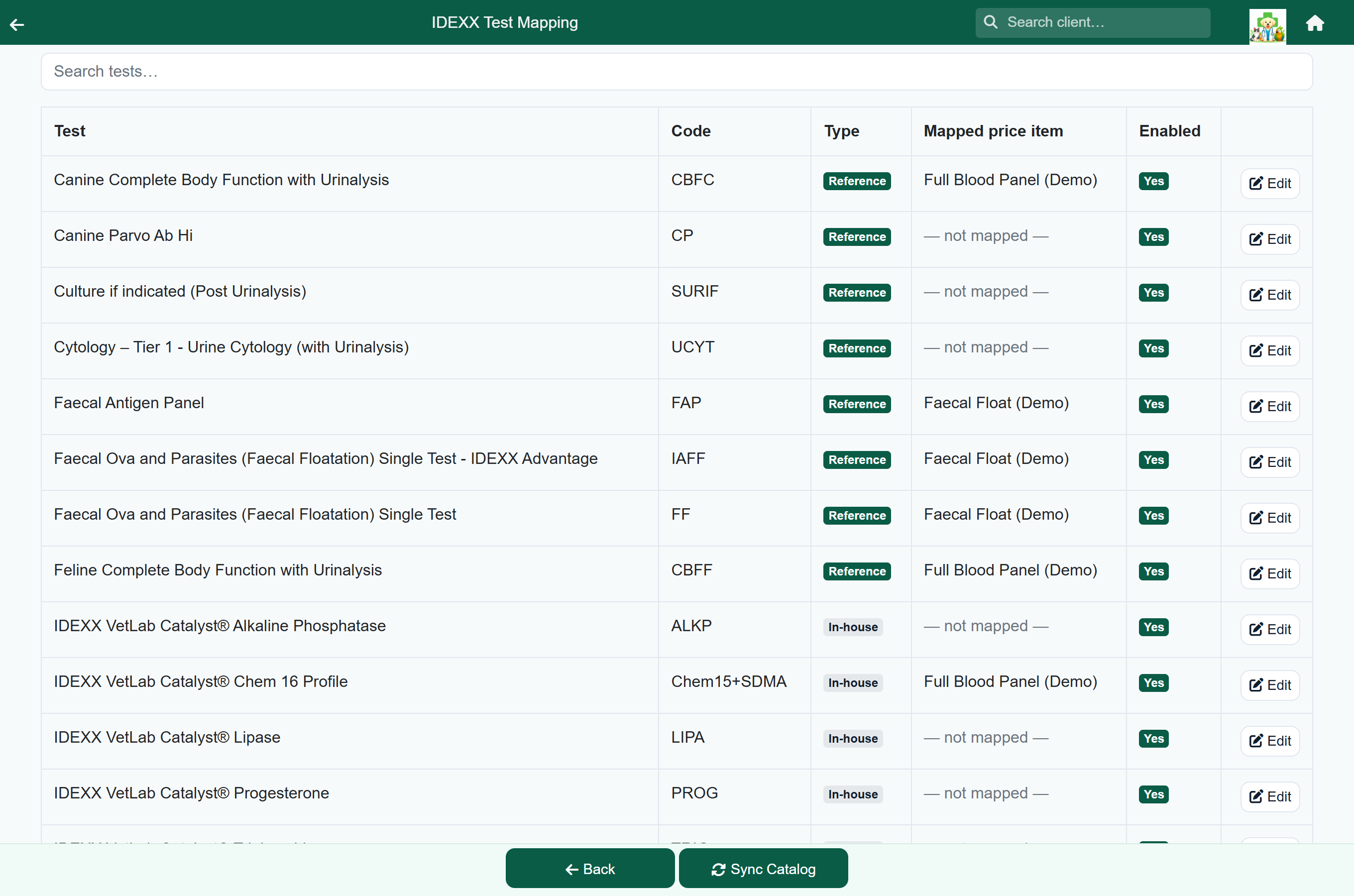Open the clinic logo avatar
Screen dimensions: 1354x896
[x=1267, y=26]
